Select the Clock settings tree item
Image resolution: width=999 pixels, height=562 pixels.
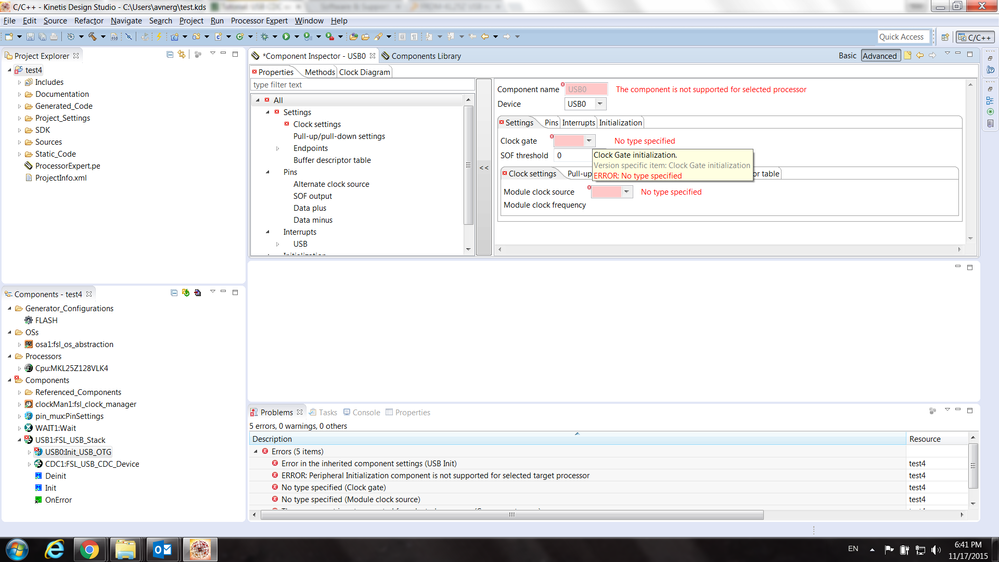(x=317, y=124)
